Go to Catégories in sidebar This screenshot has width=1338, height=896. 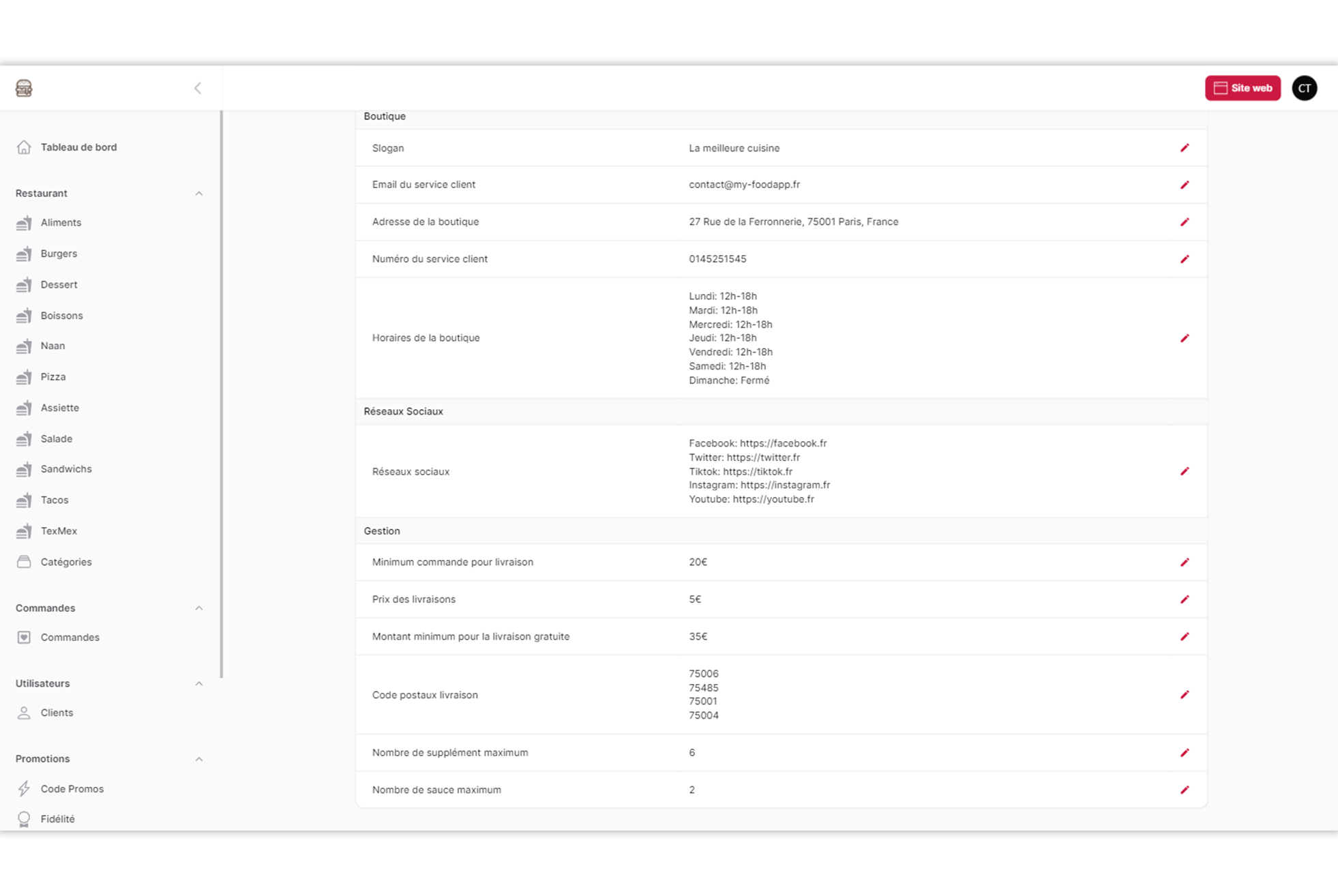coord(65,562)
